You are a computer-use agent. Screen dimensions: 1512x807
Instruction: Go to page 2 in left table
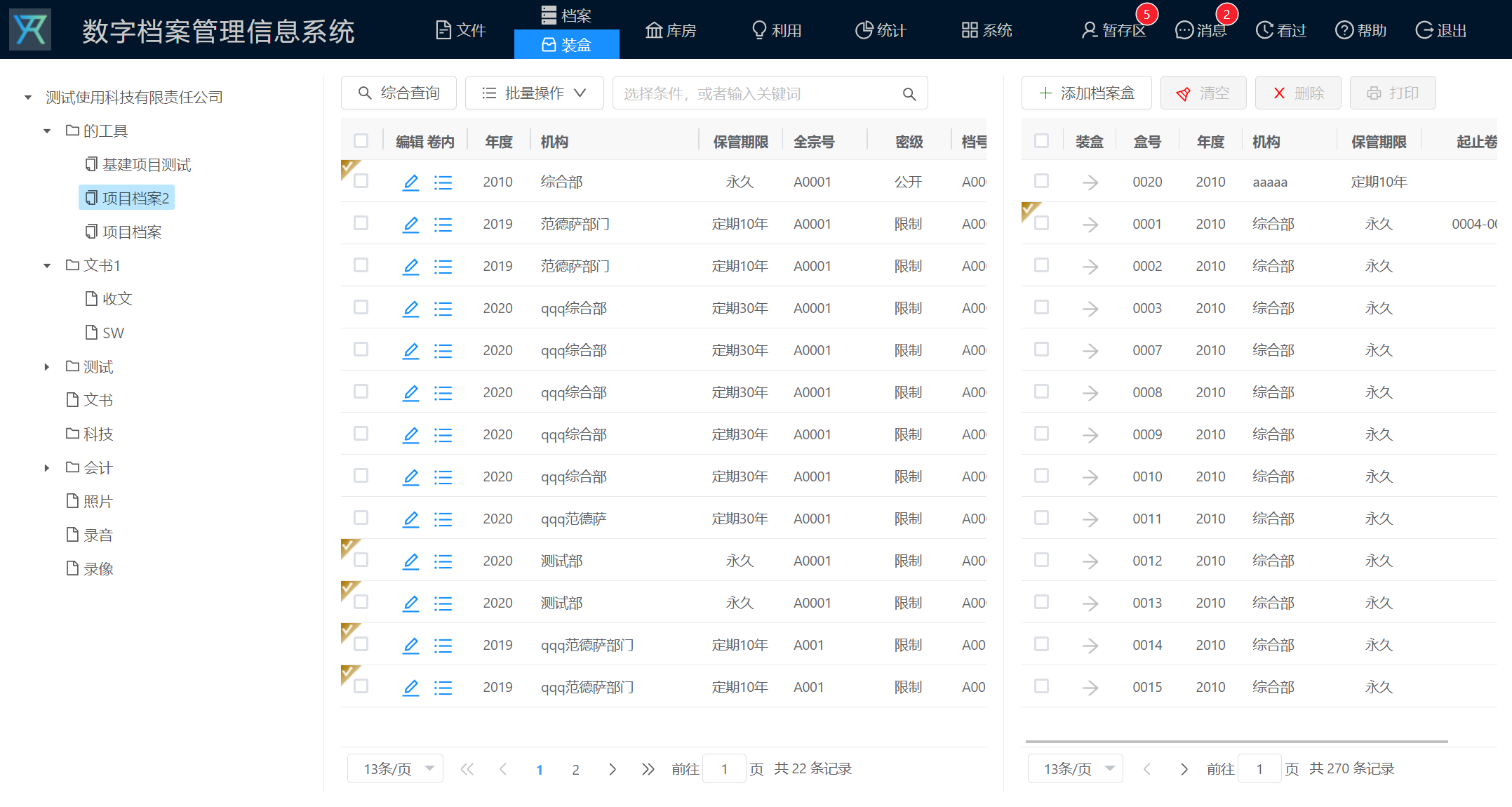pos(575,769)
